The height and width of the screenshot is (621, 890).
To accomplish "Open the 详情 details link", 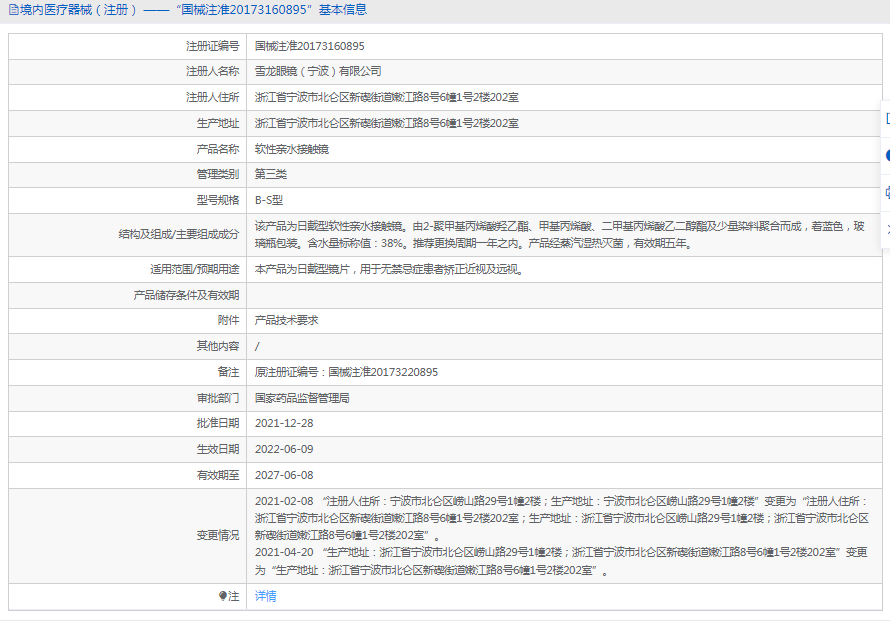I will (x=266, y=596).
